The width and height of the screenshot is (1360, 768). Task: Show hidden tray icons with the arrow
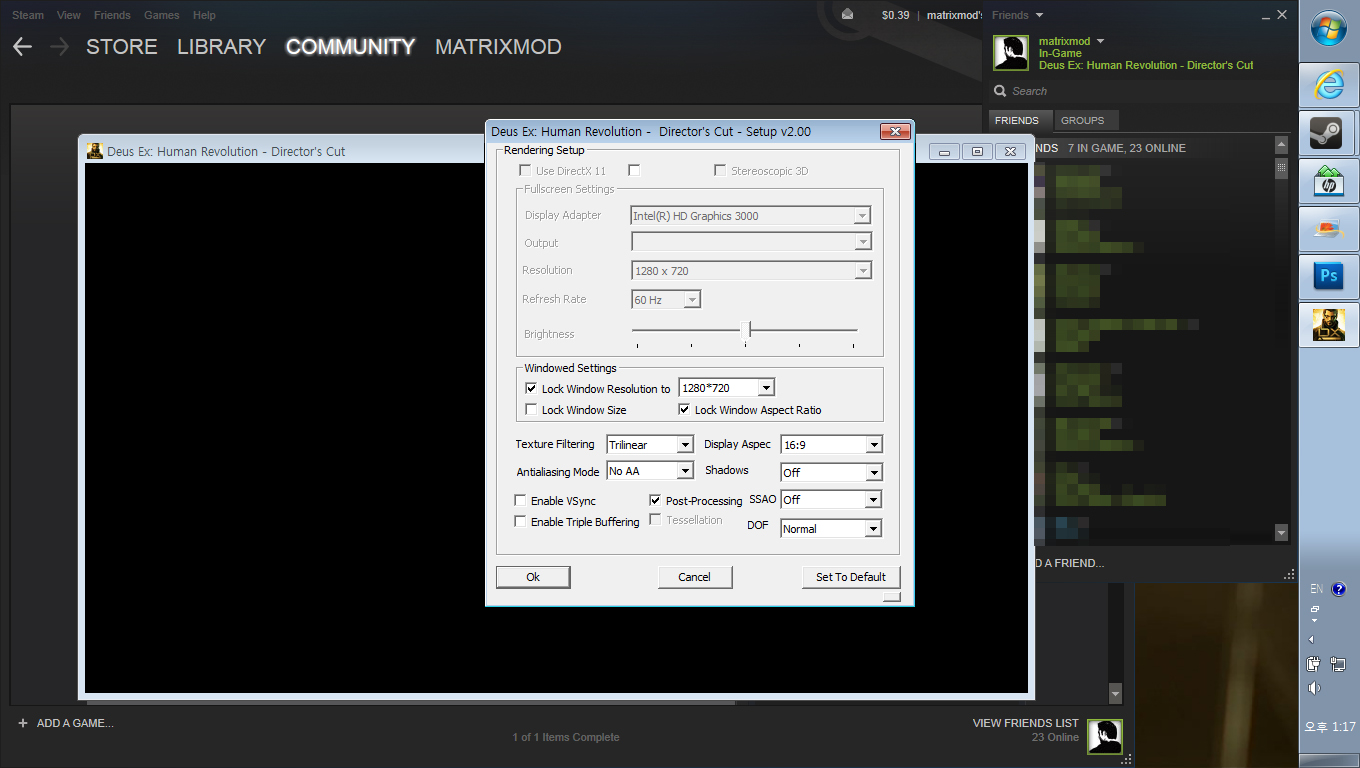tap(1311, 639)
